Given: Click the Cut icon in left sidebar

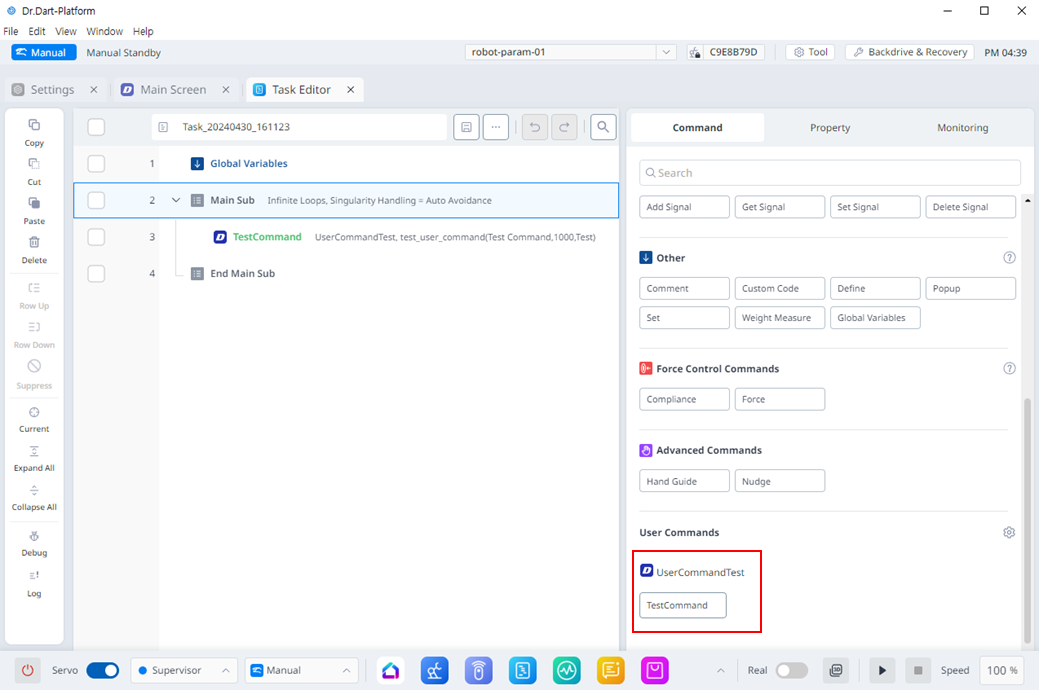Looking at the screenshot, I should [x=34, y=164].
